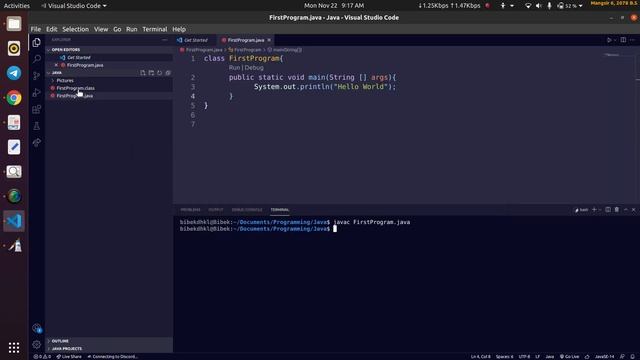
Task: Open the Go menu
Action: coord(117,29)
